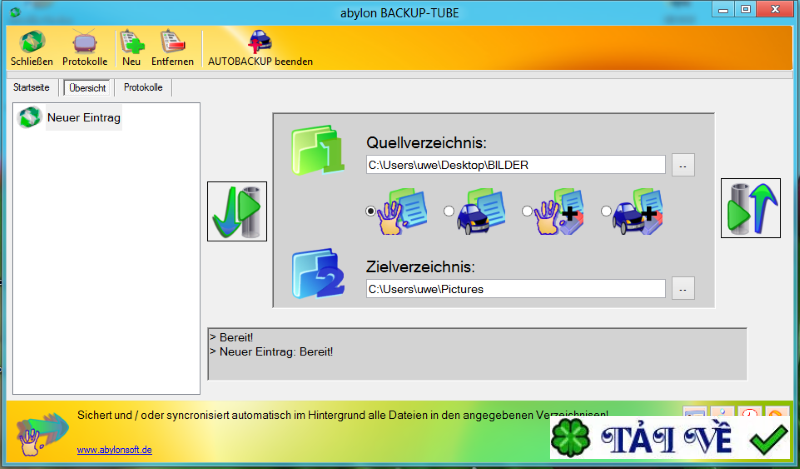Click the blue target folder icon
The height and width of the screenshot is (469, 800).
pyautogui.click(x=317, y=274)
